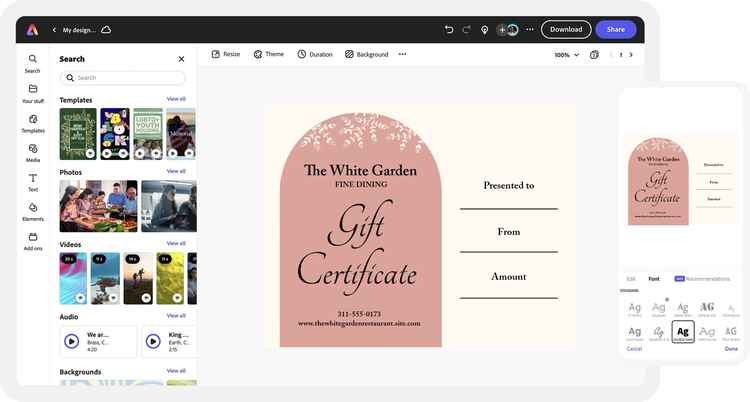Select the 20 s colorful wave video
Viewport: 750px width, 402px height.
coord(73,279)
